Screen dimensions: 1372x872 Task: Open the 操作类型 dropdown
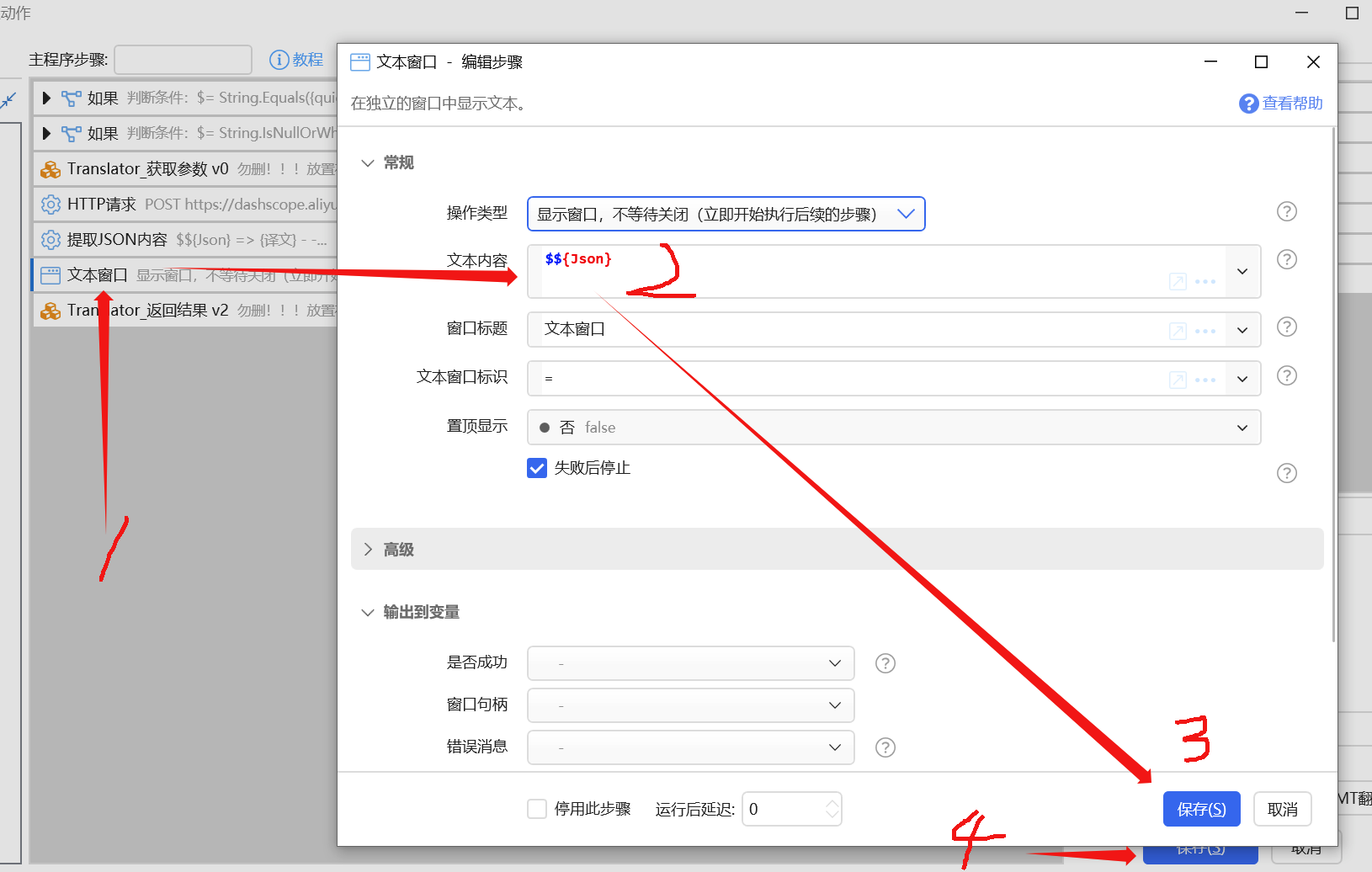pyautogui.click(x=726, y=214)
